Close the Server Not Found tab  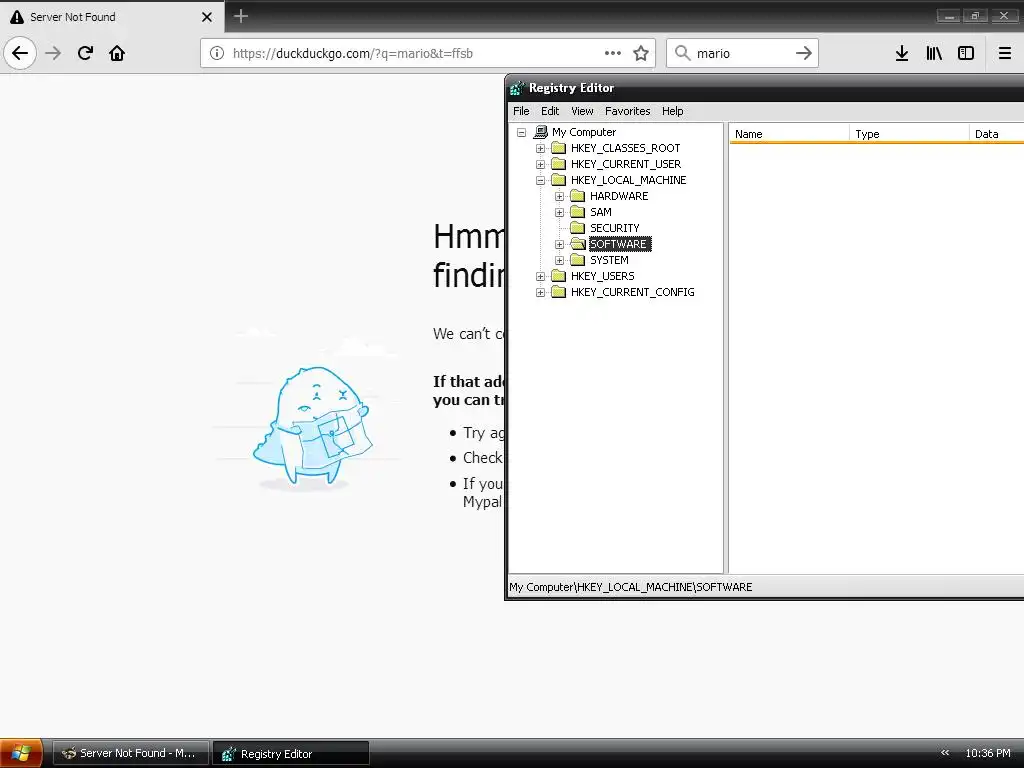tap(207, 17)
